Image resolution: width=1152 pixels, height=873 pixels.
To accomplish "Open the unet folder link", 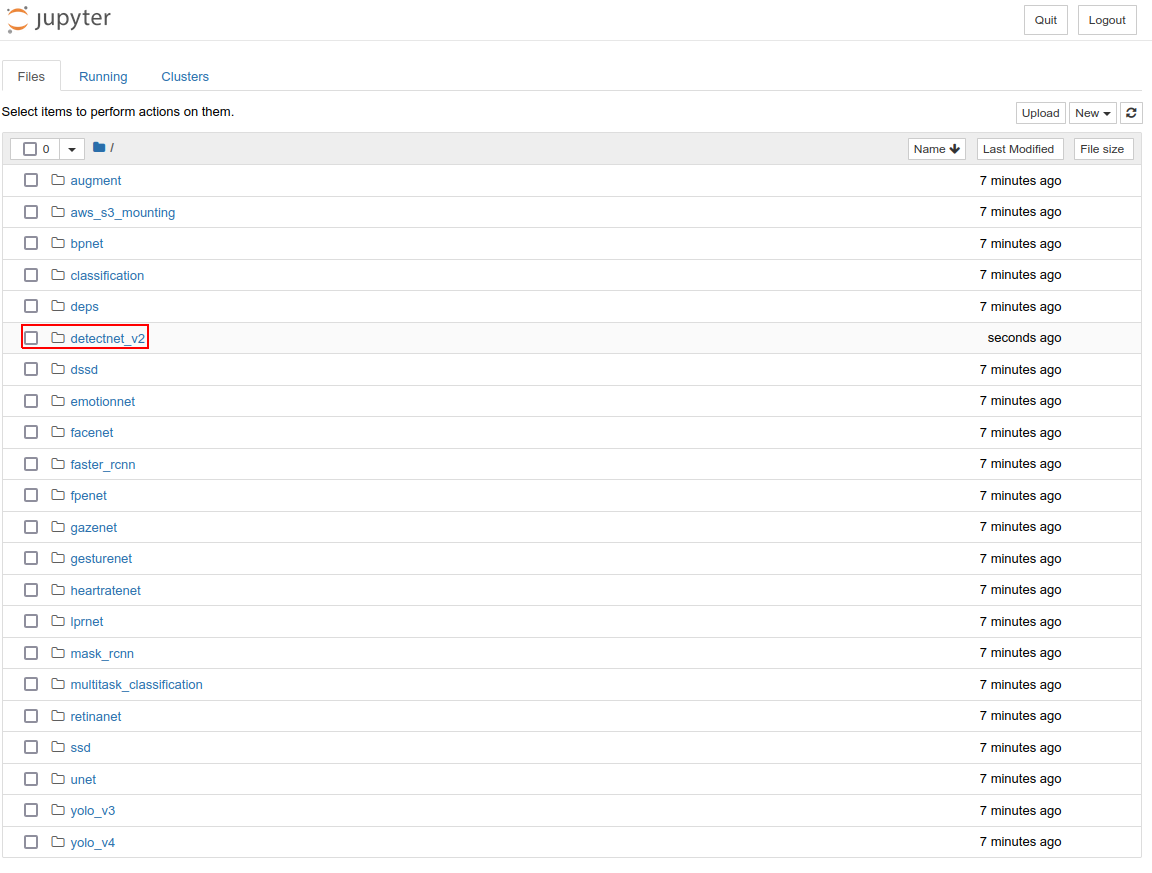I will click(x=83, y=779).
